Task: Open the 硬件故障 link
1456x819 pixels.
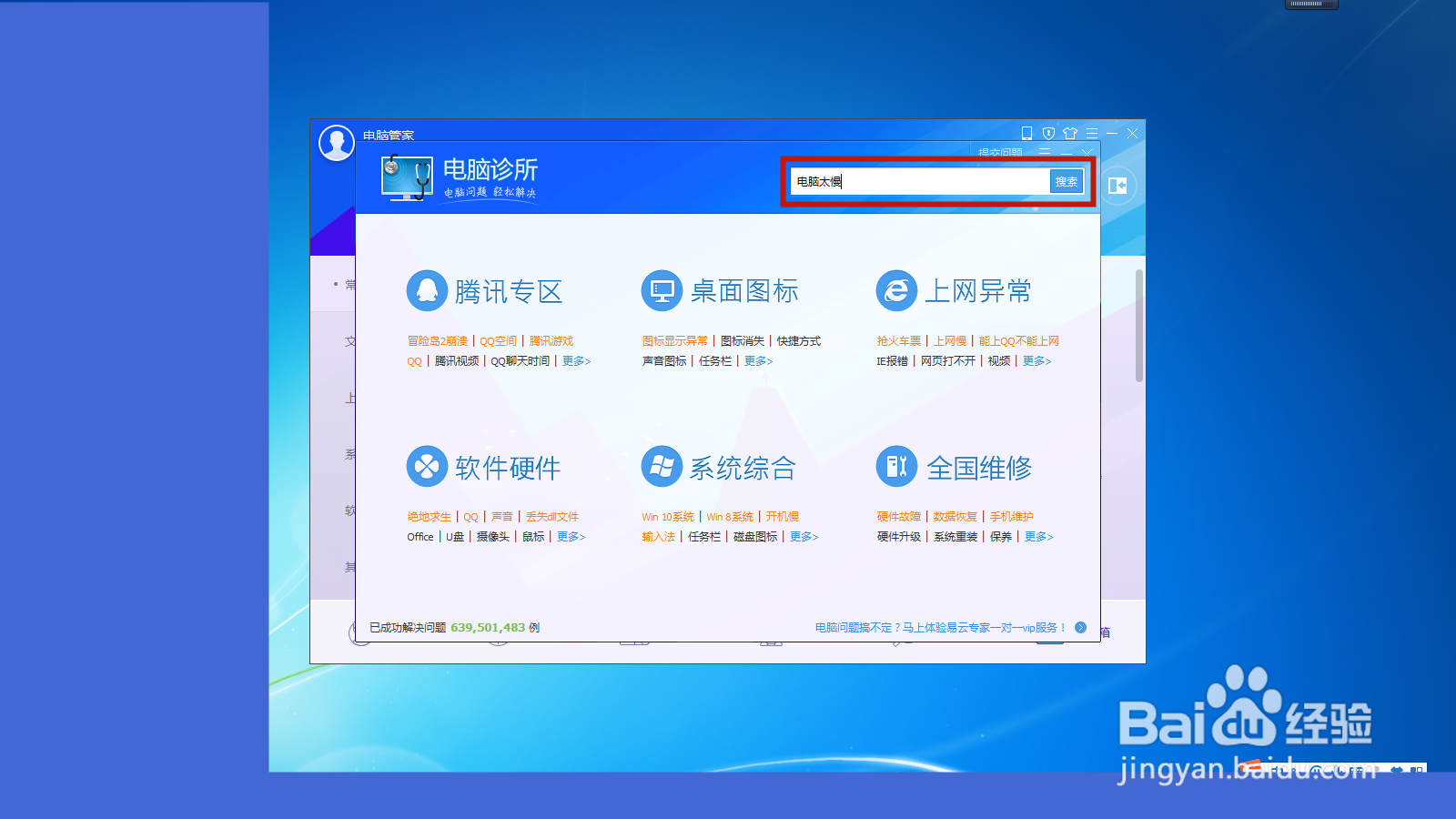Action: pos(899,517)
